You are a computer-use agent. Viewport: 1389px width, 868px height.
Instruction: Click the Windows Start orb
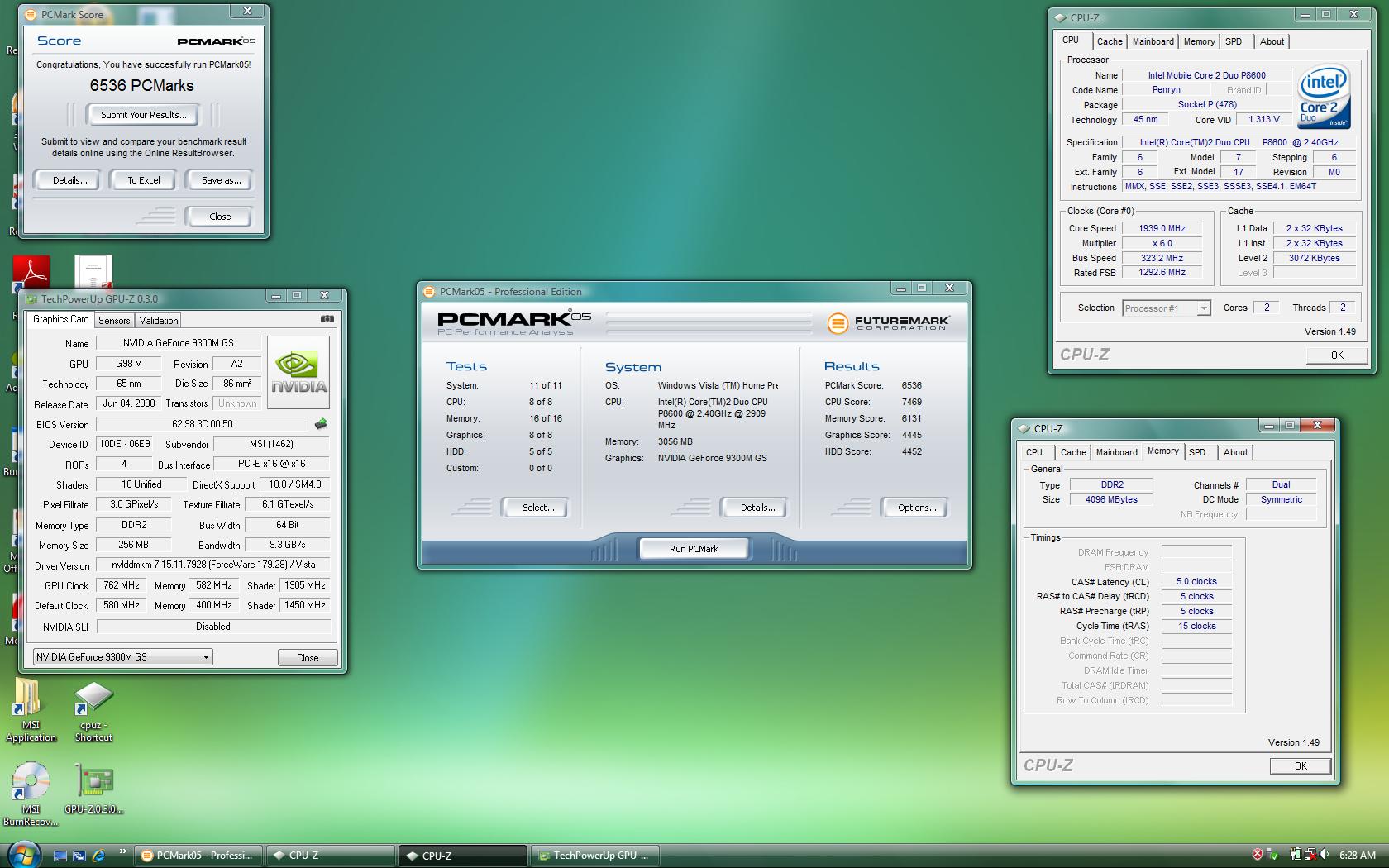[x=23, y=855]
